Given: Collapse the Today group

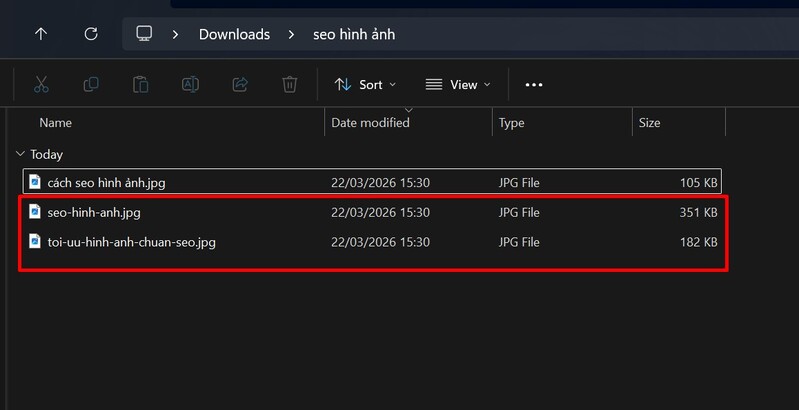Looking at the screenshot, I should [x=20, y=153].
